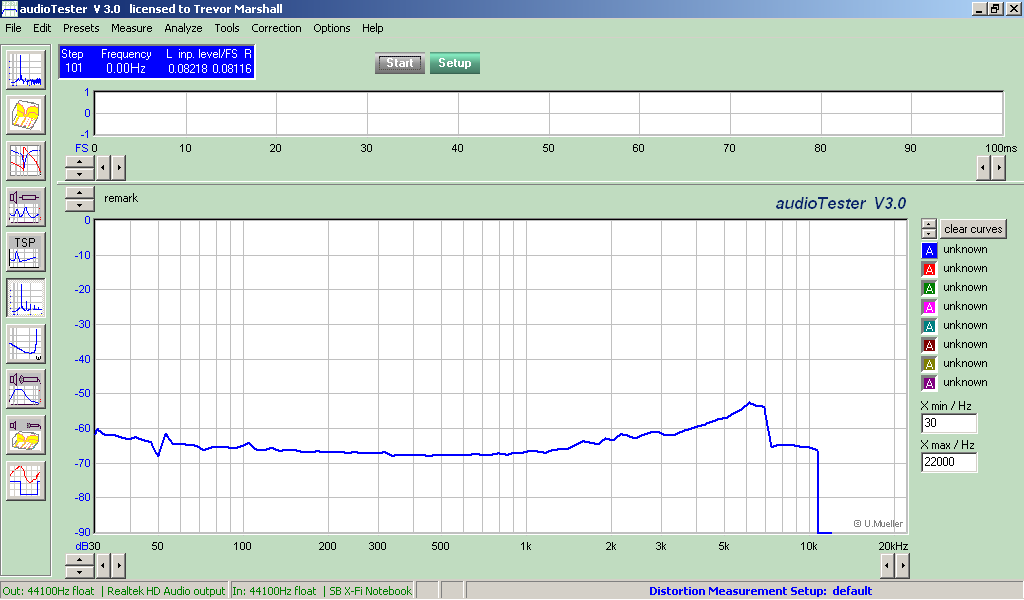Select the purple curve color swatch
Viewport: 1024px width, 600px height.
point(929,383)
